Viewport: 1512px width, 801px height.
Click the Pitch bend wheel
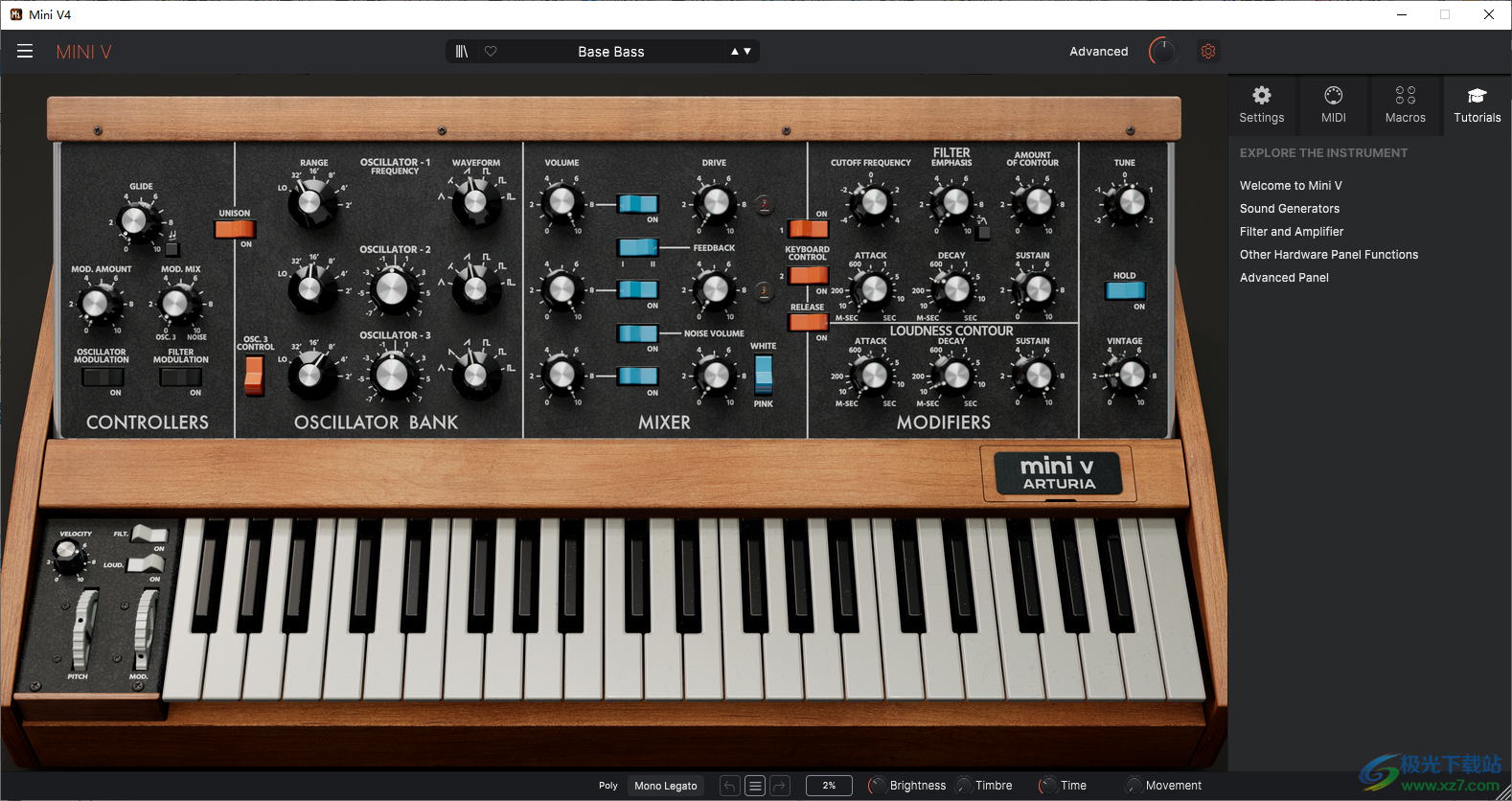(x=83, y=629)
